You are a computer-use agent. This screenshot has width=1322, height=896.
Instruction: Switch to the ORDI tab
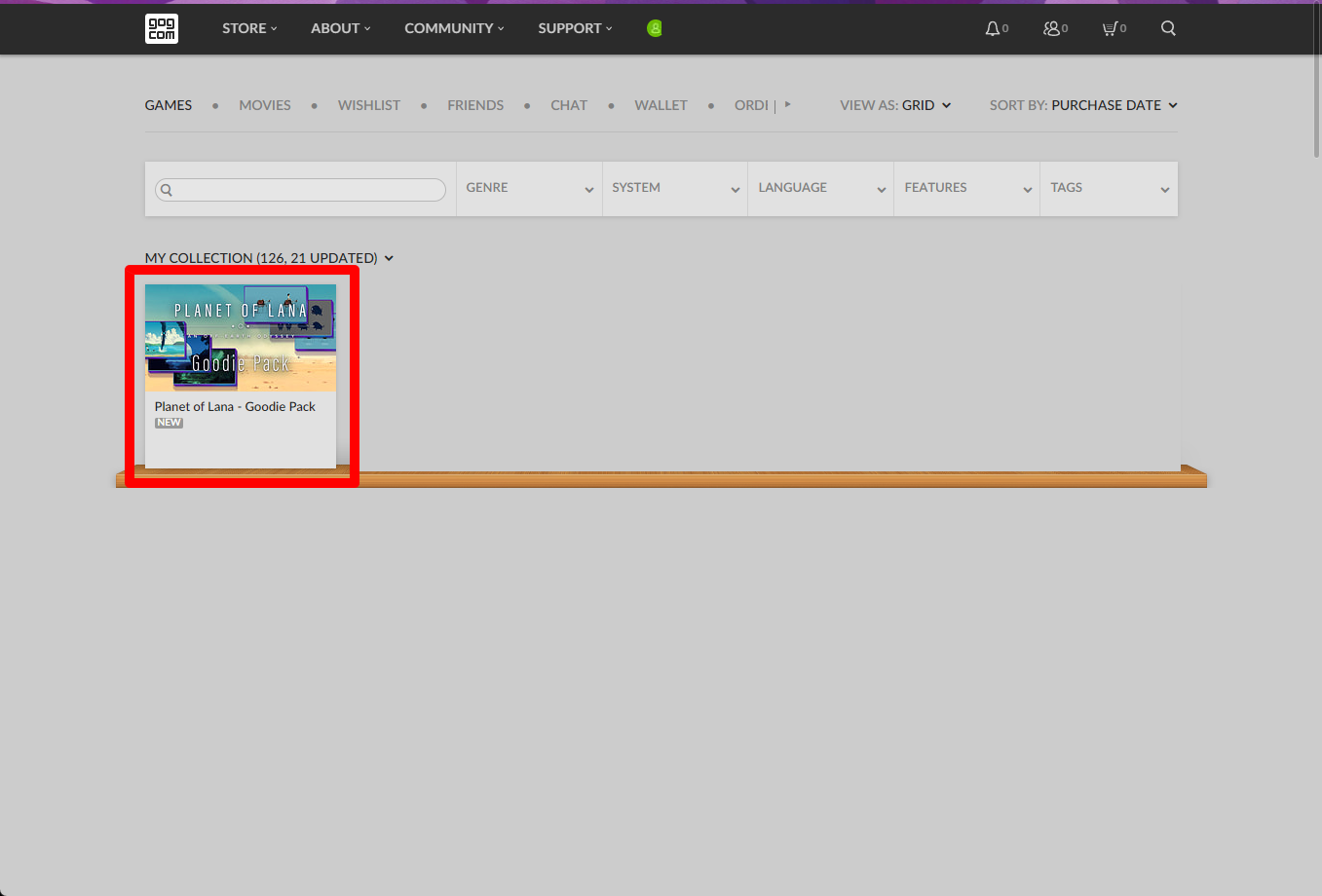[x=751, y=105]
